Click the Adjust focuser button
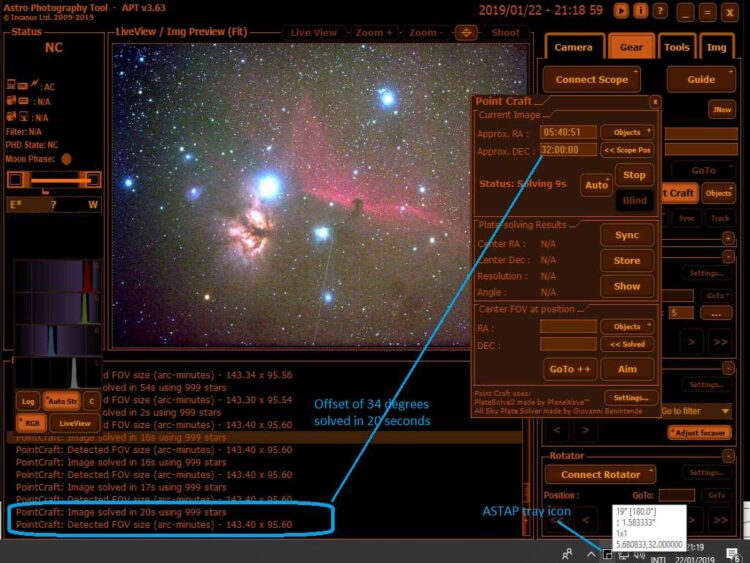The width and height of the screenshot is (750, 563). coord(699,432)
